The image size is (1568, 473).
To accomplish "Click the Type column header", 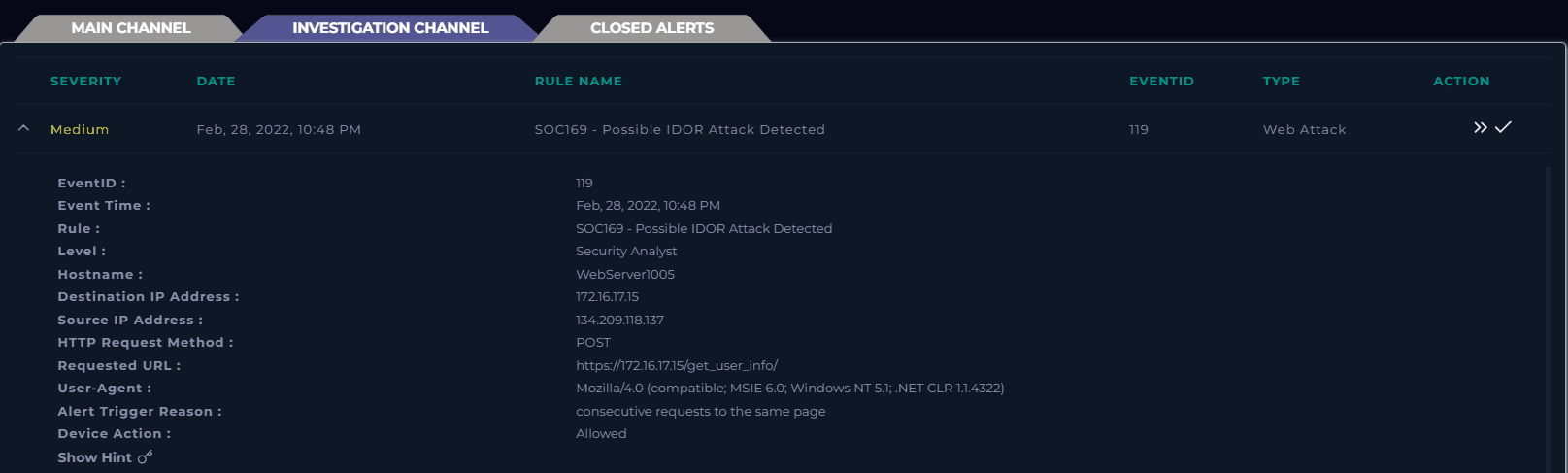I will click(x=1281, y=82).
